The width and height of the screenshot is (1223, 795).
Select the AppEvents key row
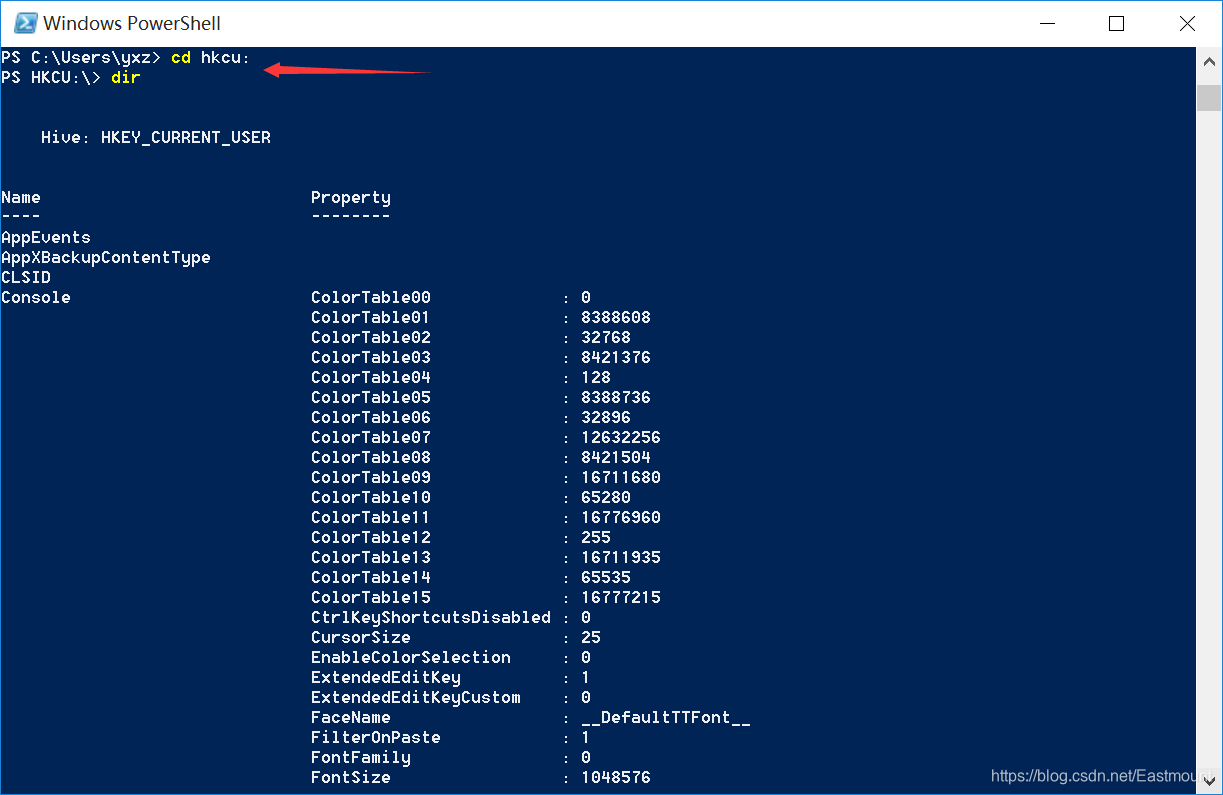[x=46, y=237]
